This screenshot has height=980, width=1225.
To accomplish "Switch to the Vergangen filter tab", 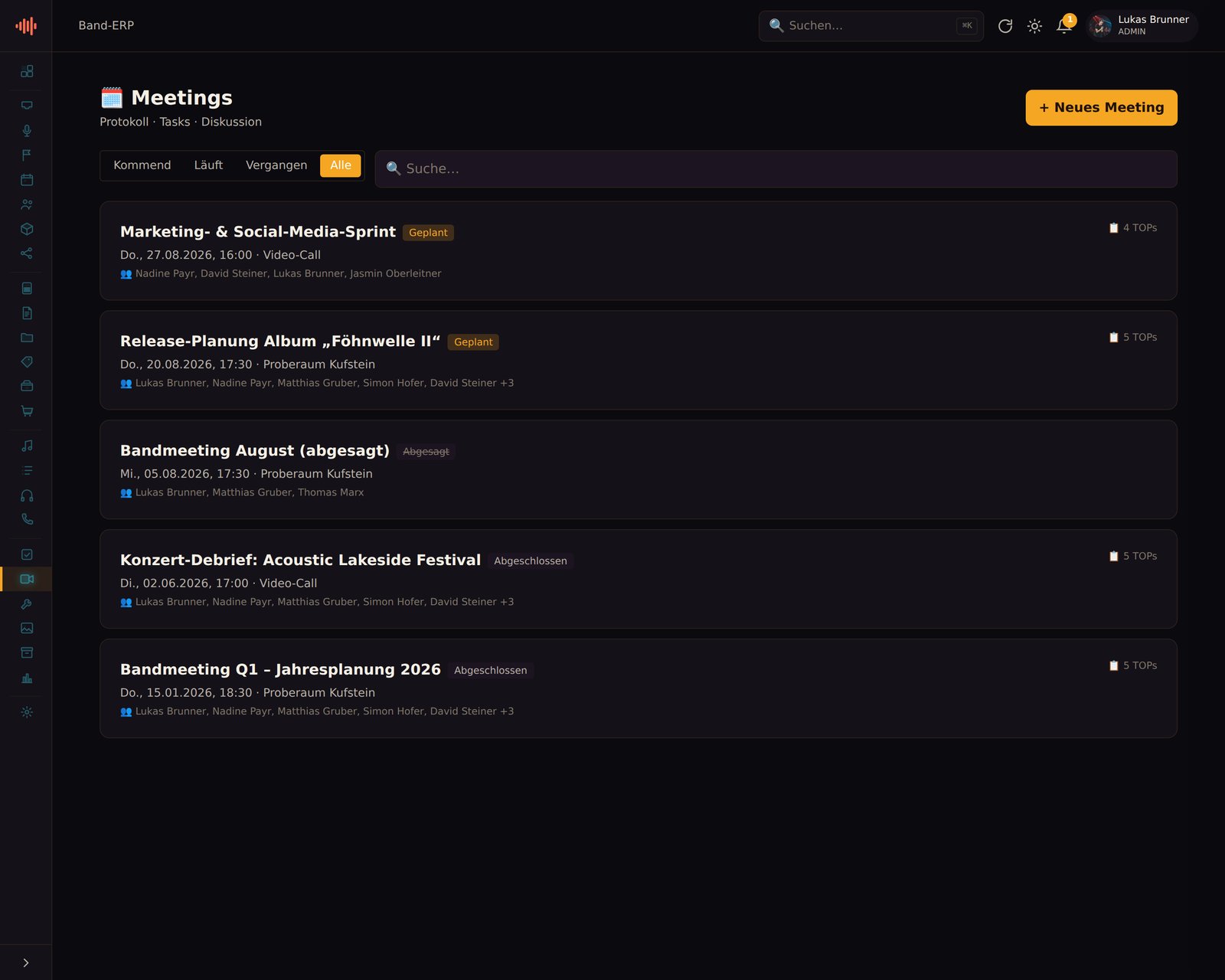I will pyautogui.click(x=276, y=165).
